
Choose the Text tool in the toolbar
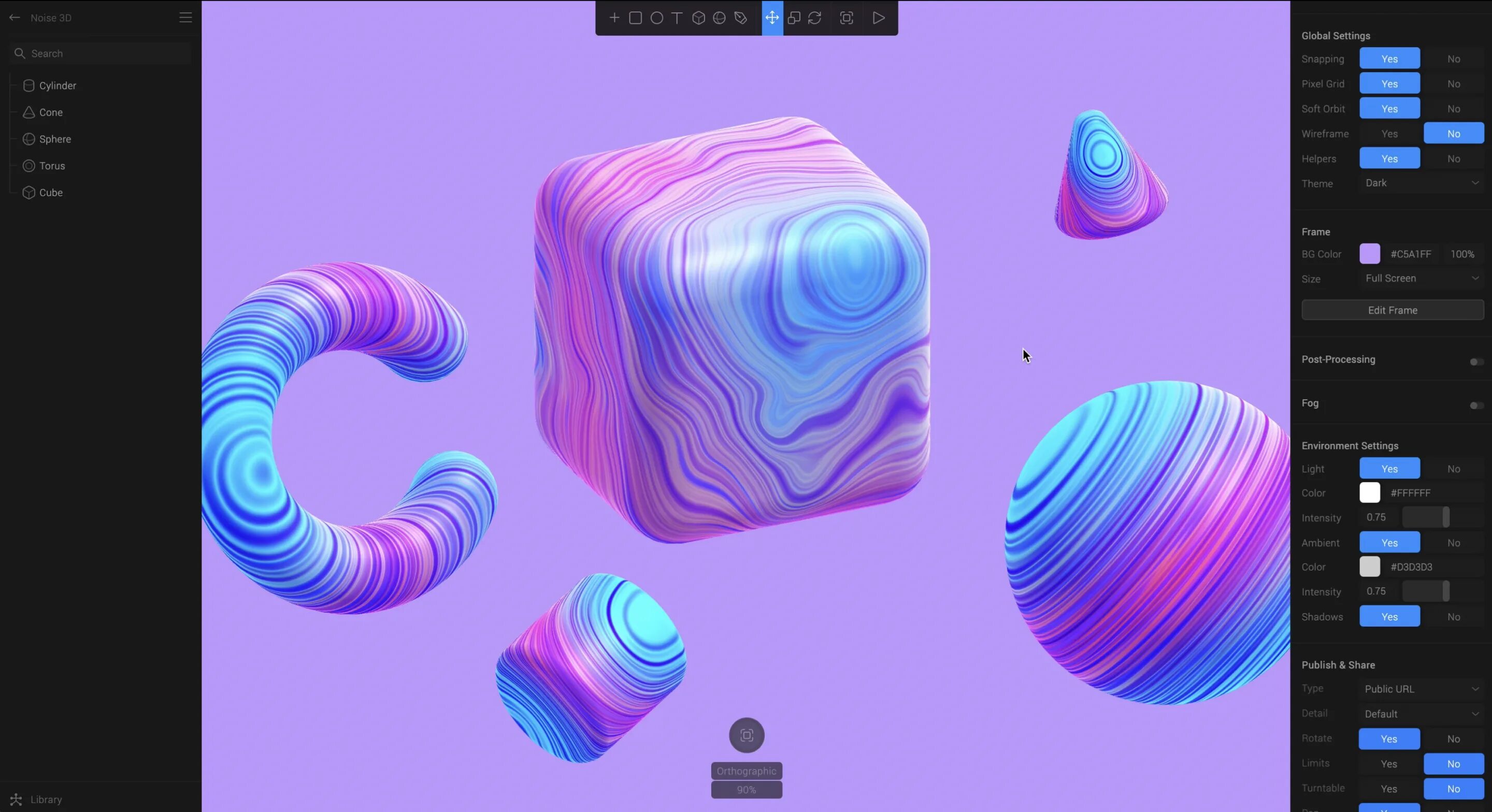pos(677,18)
